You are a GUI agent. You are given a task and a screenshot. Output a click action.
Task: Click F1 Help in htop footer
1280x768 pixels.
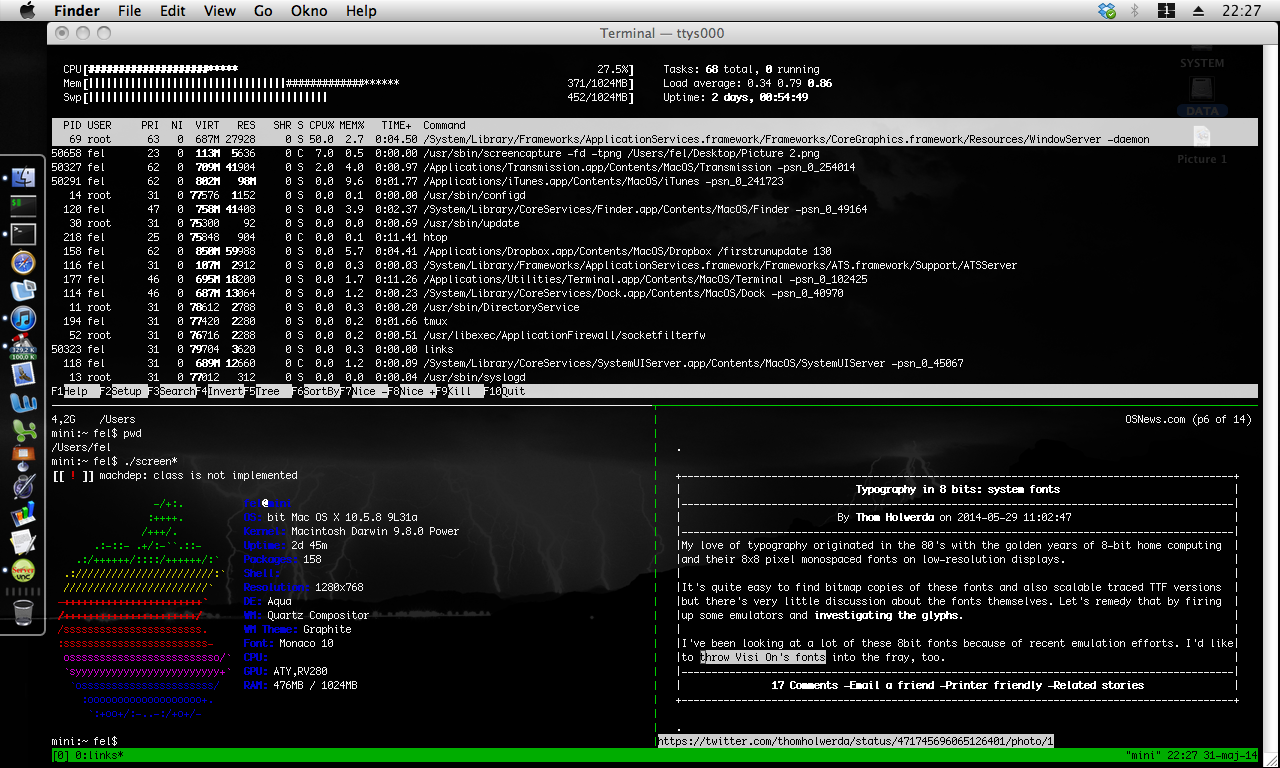coord(75,391)
